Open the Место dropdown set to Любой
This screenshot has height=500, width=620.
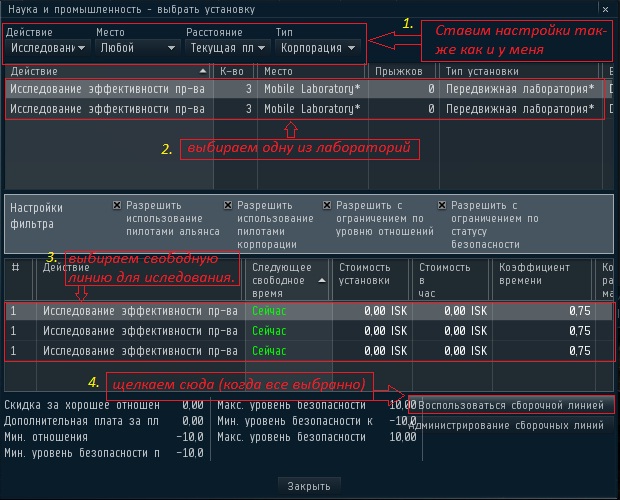pyautogui.click(x=138, y=48)
